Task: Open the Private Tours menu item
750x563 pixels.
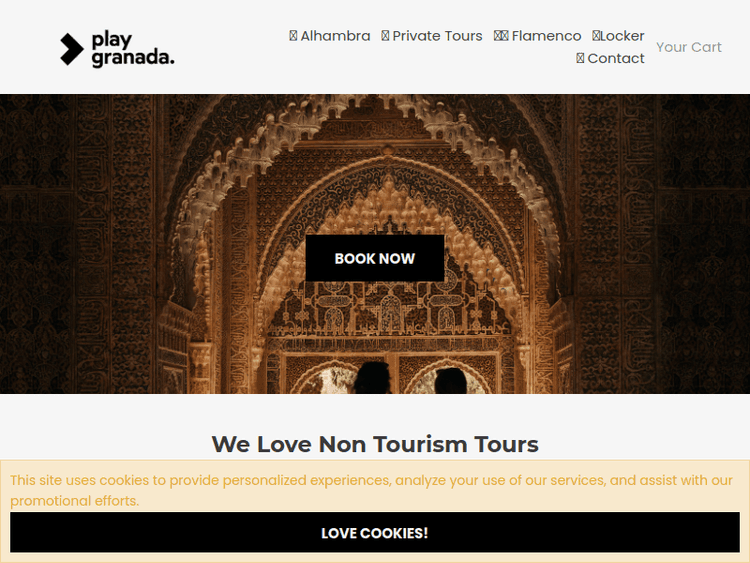Action: coord(432,36)
